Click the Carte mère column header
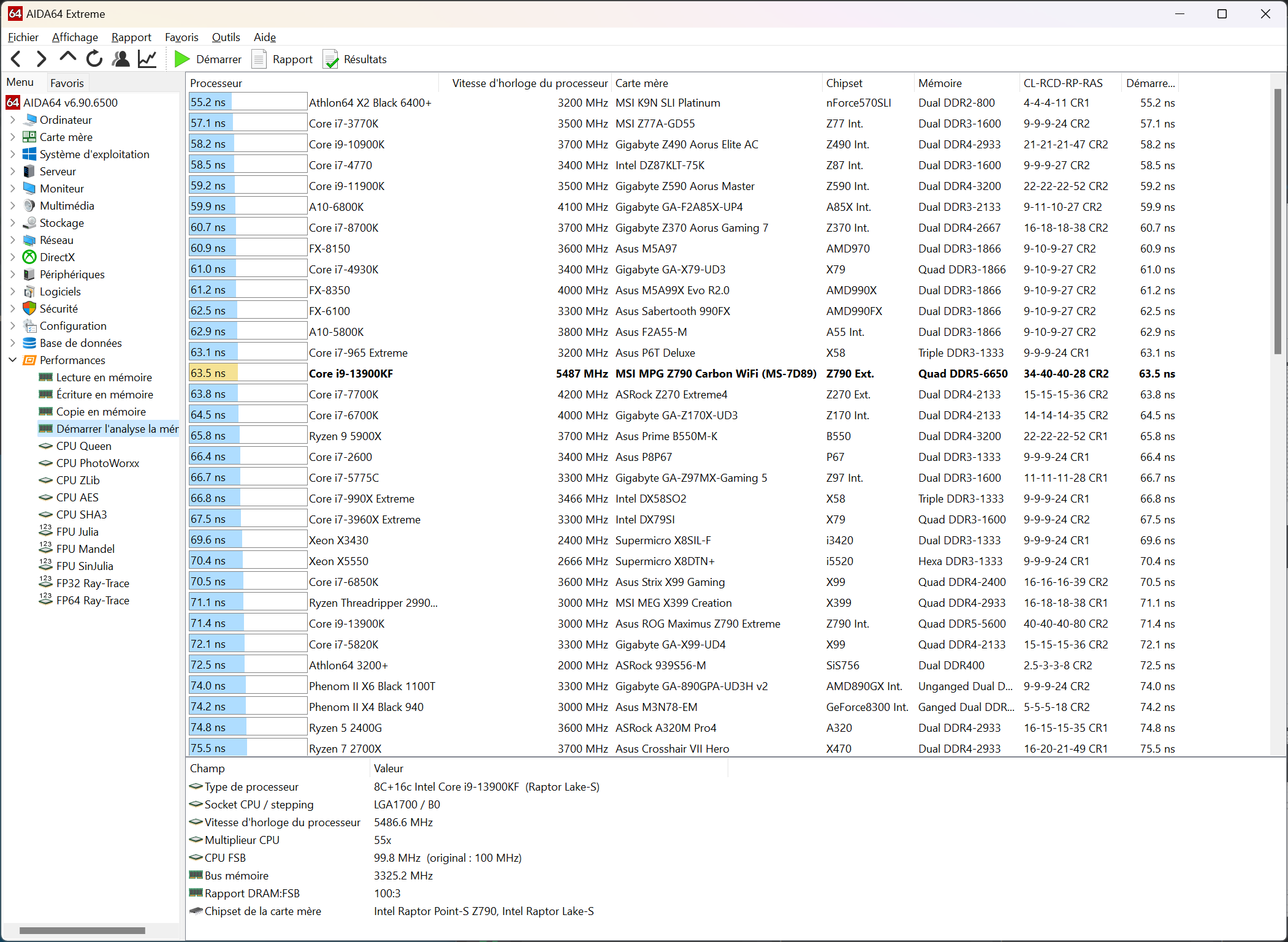This screenshot has height=942, width=1288. point(641,83)
